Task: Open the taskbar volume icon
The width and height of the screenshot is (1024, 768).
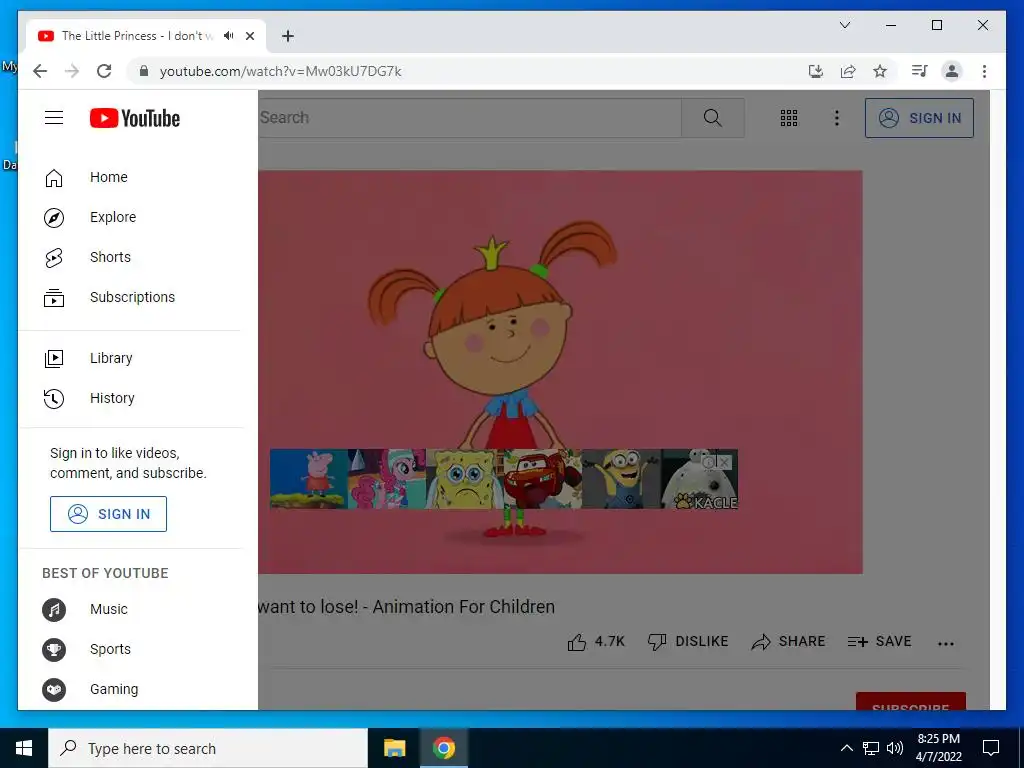Action: click(895, 748)
